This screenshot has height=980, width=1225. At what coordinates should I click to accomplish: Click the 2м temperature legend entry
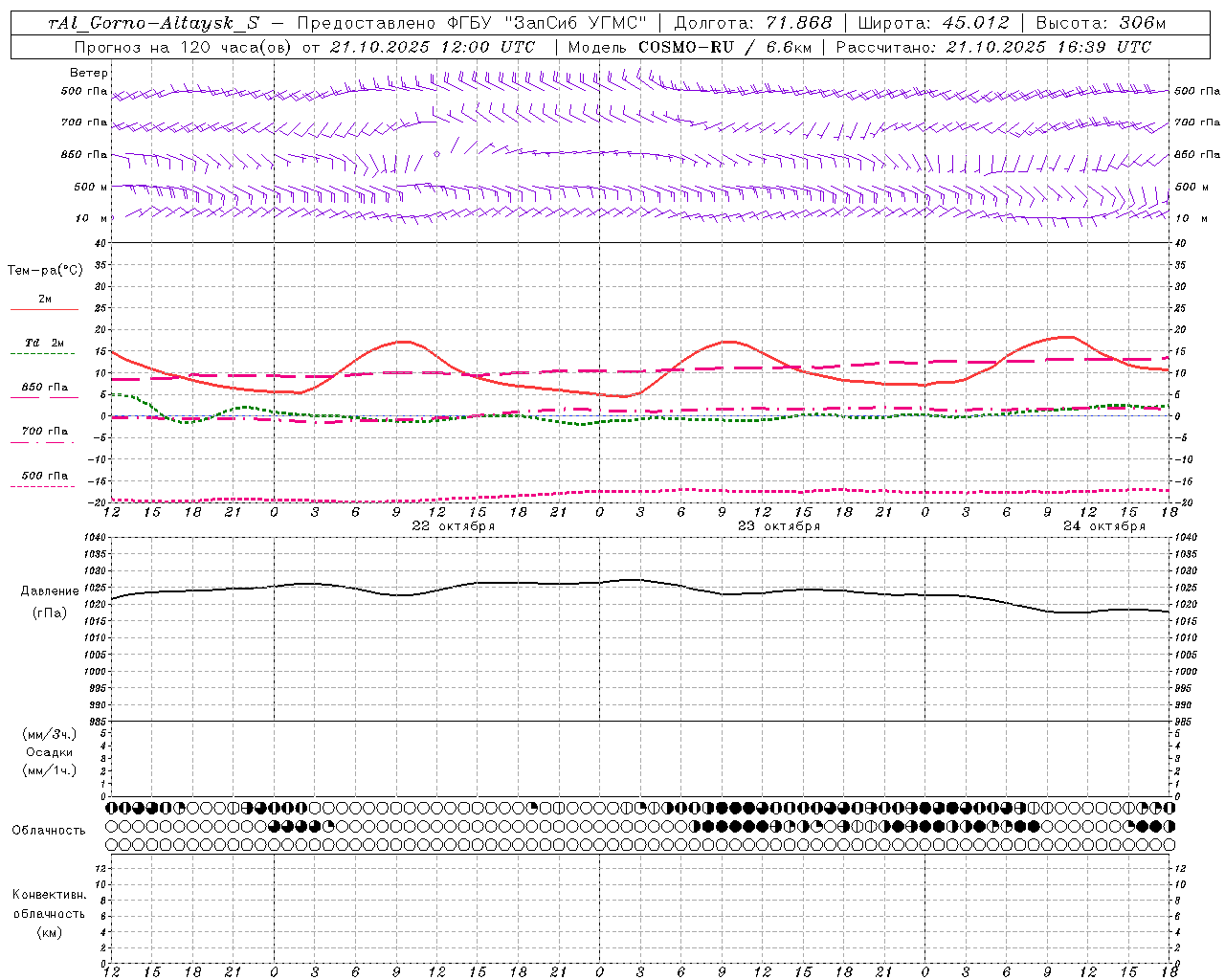[x=45, y=300]
